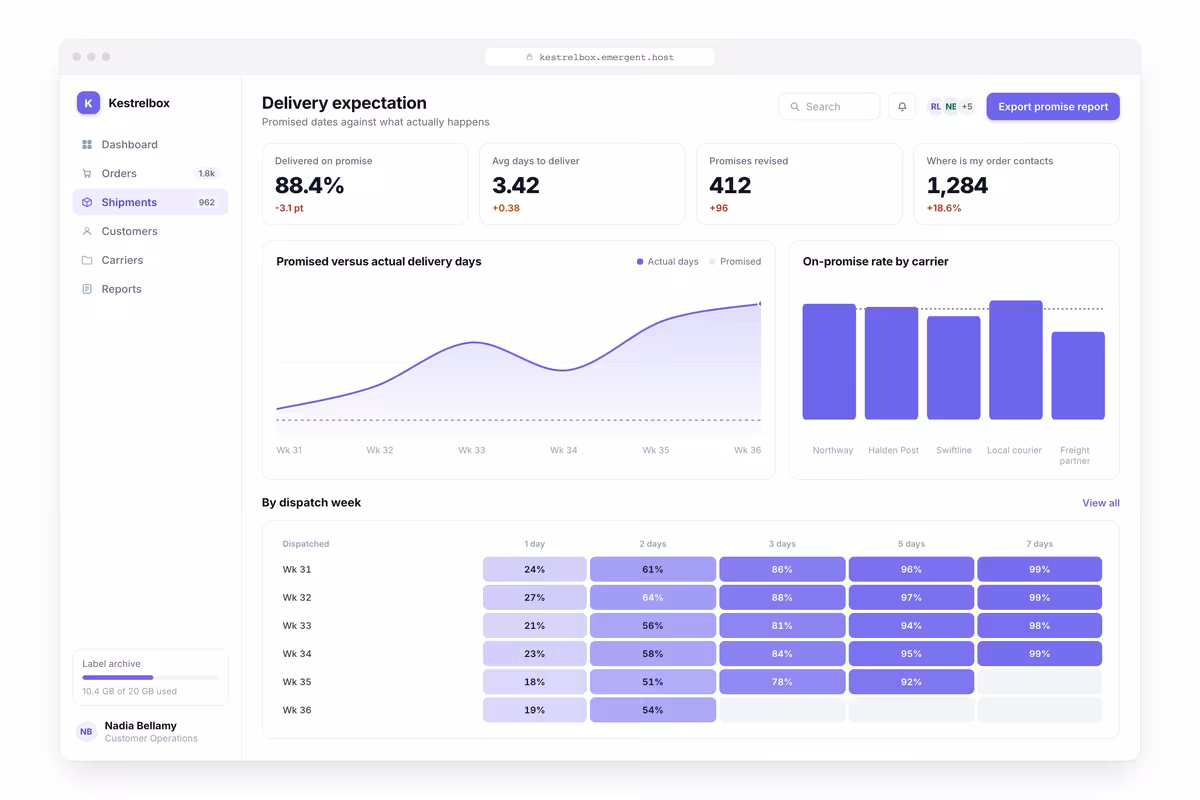Click the NB user avatar
Image resolution: width=1200 pixels, height=800 pixels.
(87, 732)
